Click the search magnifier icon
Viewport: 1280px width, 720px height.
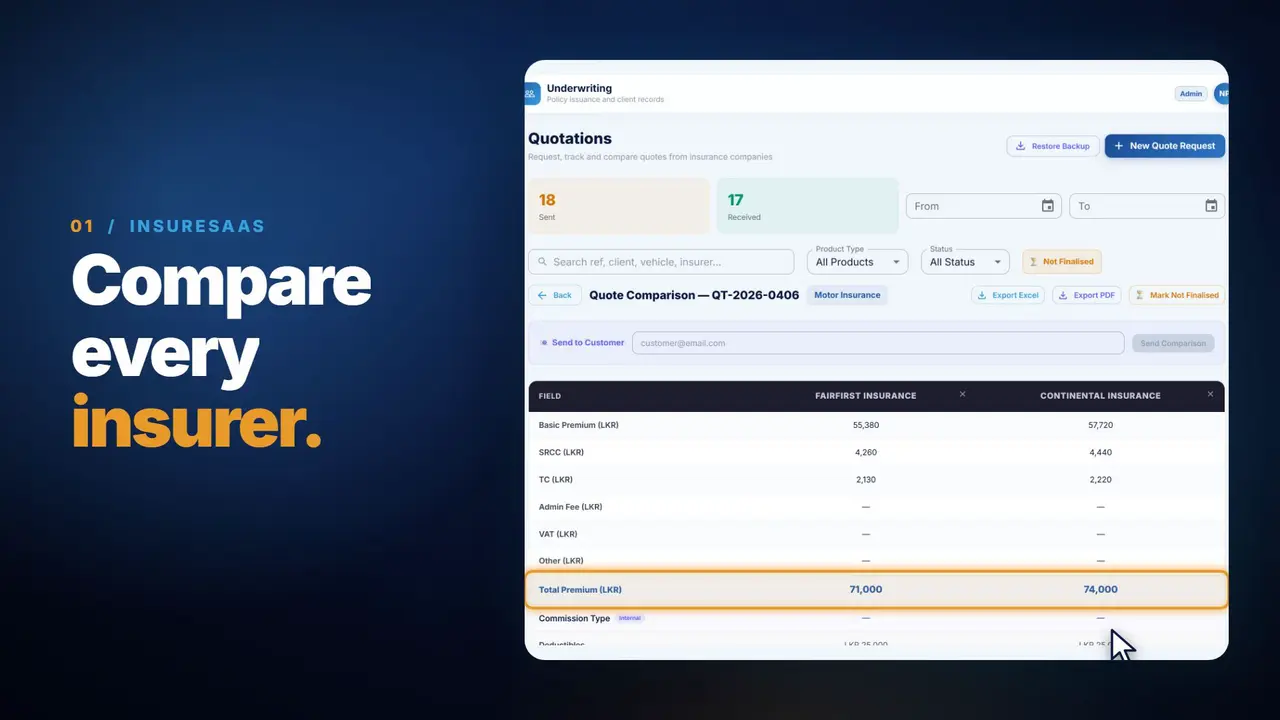coord(542,262)
